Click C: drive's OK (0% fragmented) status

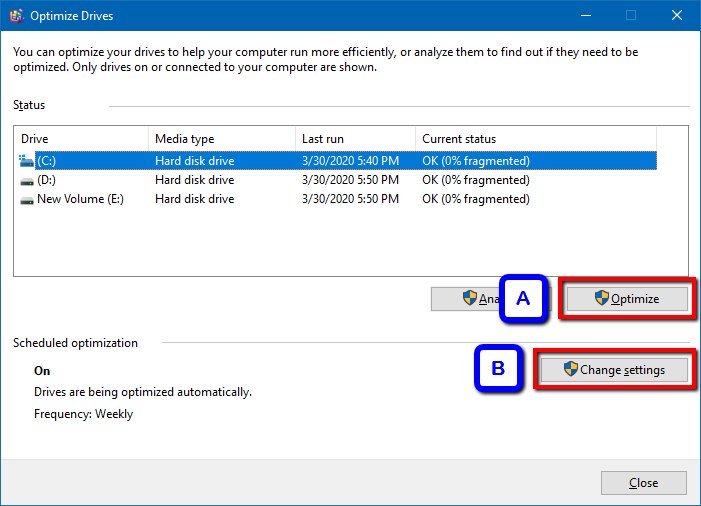476,161
